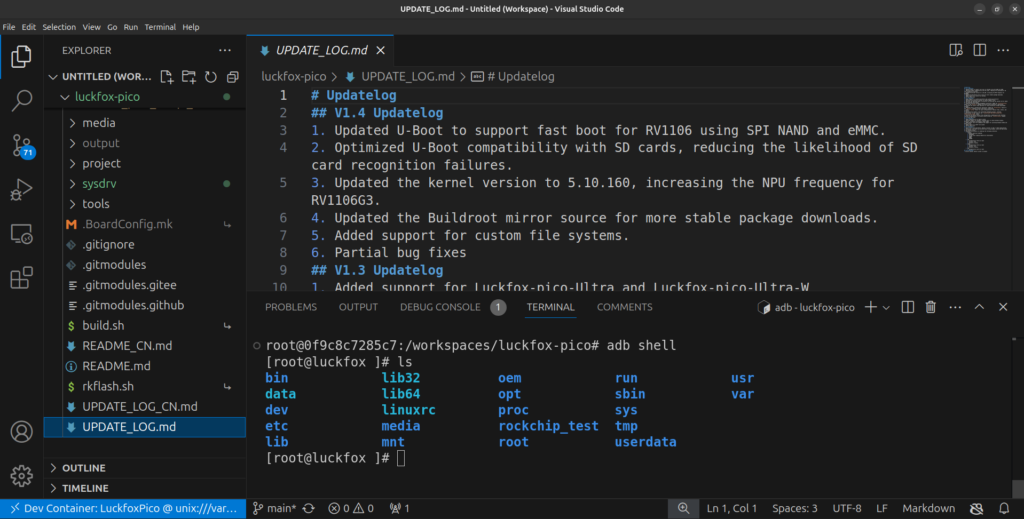The width and height of the screenshot is (1024, 519).
Task: Open the Run menu
Action: [131, 27]
